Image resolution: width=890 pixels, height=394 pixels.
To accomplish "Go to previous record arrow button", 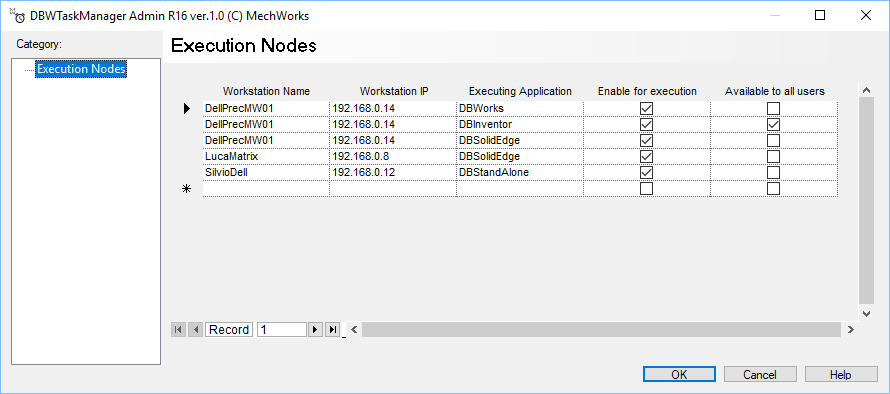I will [x=195, y=329].
